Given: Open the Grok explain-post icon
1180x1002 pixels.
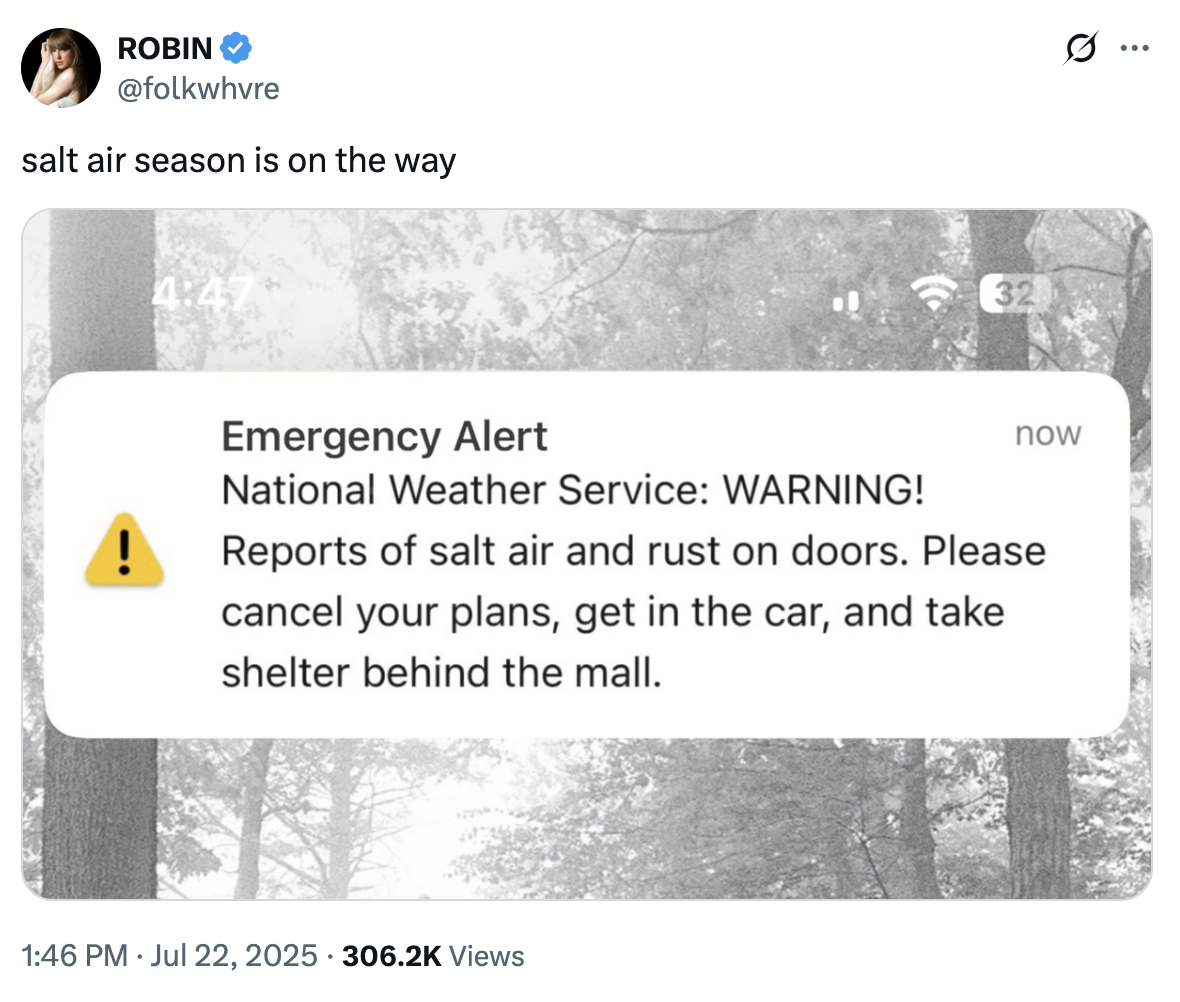Looking at the screenshot, I should 1080,47.
